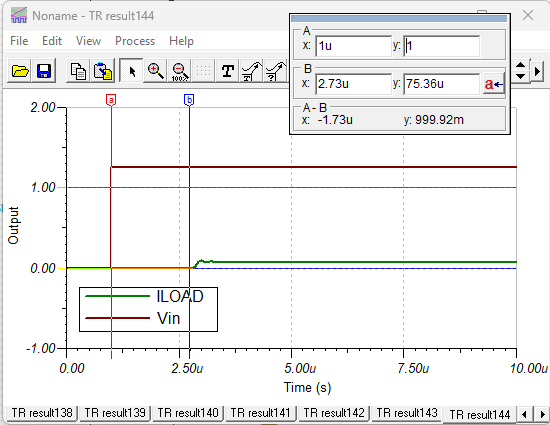Activate the zoom-in magnifier tool
The image size is (550, 425).
click(156, 71)
